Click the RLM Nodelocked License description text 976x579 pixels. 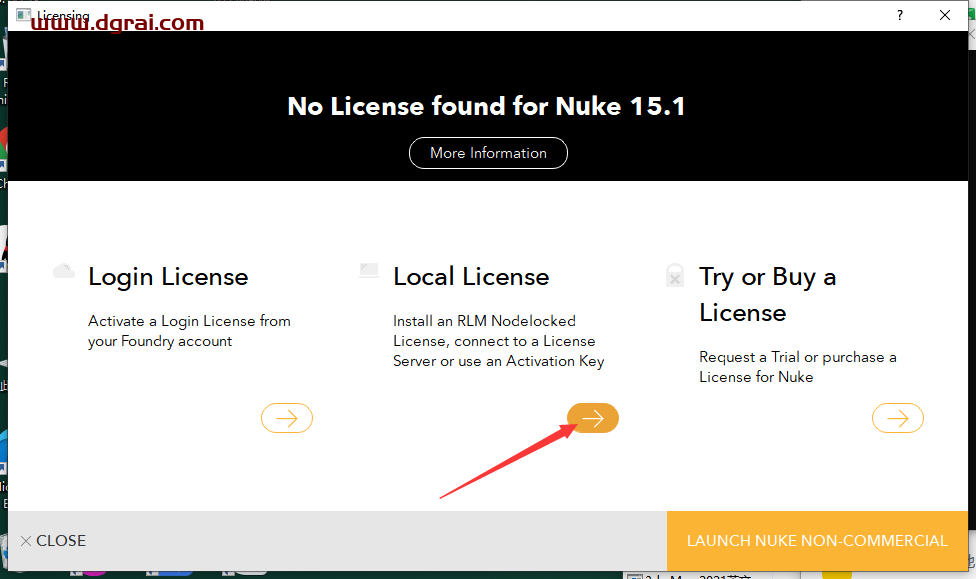pos(498,341)
